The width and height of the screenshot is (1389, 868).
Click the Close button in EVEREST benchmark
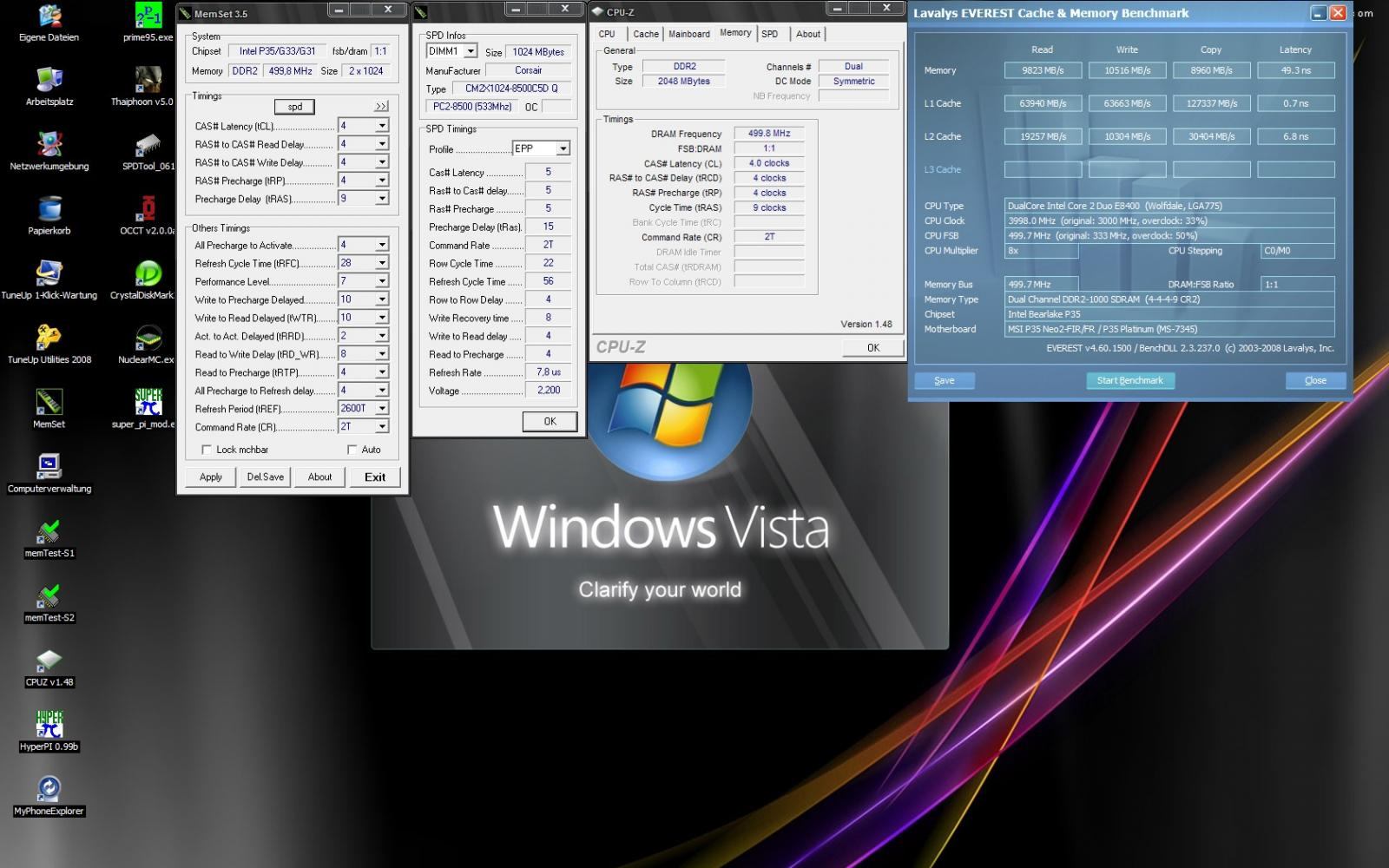[1315, 380]
